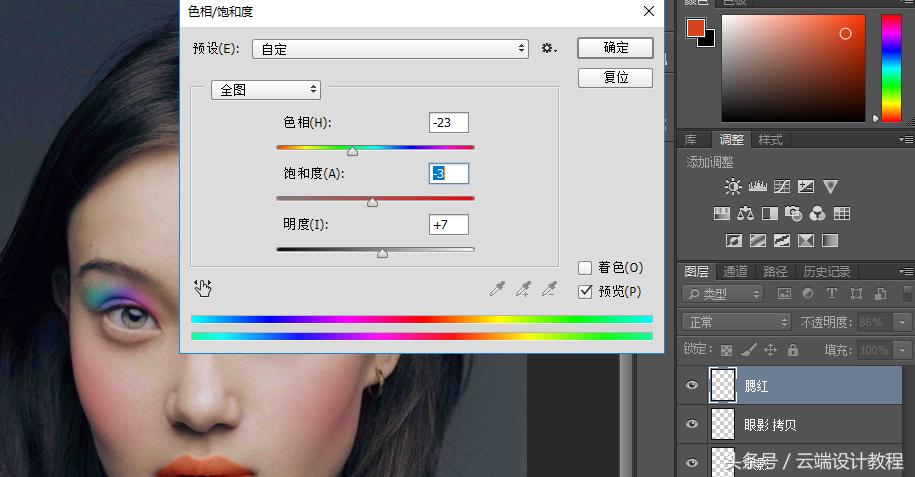Image resolution: width=915 pixels, height=477 pixels.
Task: Add a Black & White adjustment
Action: (x=770, y=214)
